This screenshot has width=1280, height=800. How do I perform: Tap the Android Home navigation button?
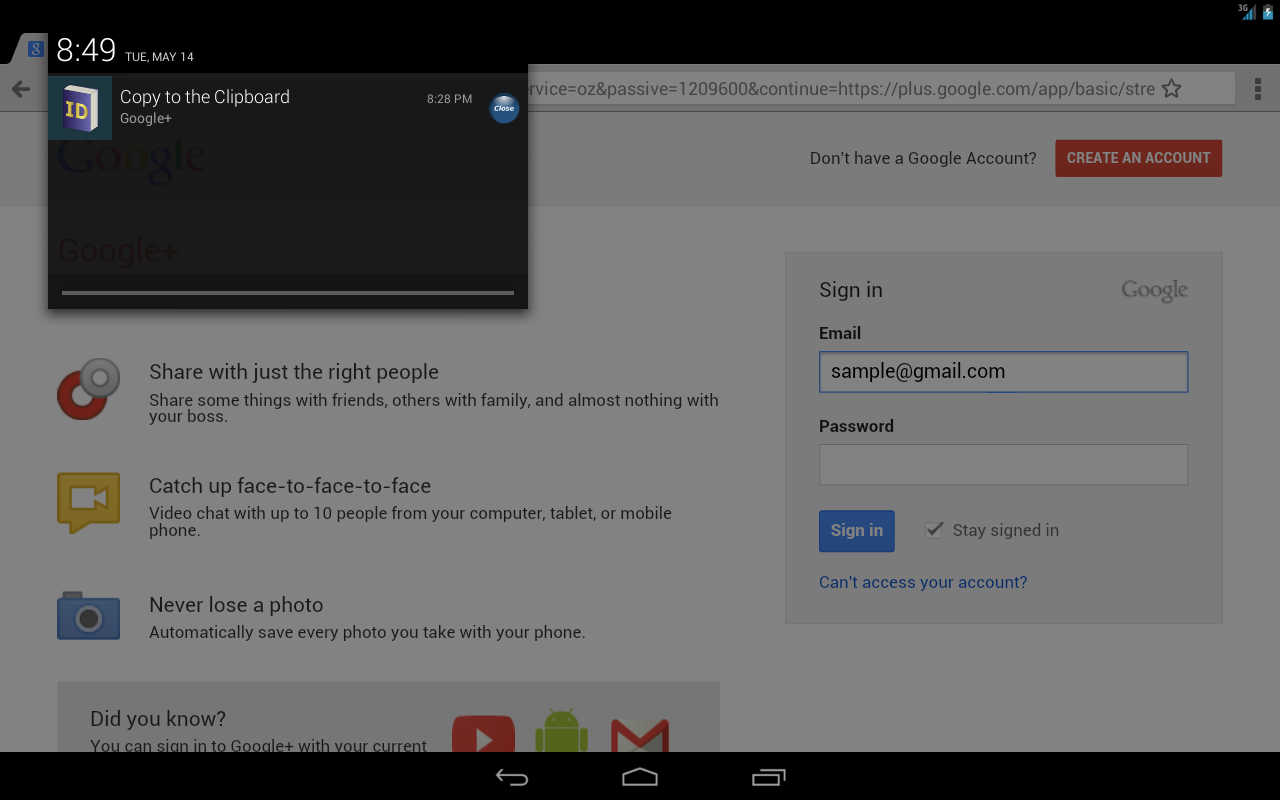point(640,777)
